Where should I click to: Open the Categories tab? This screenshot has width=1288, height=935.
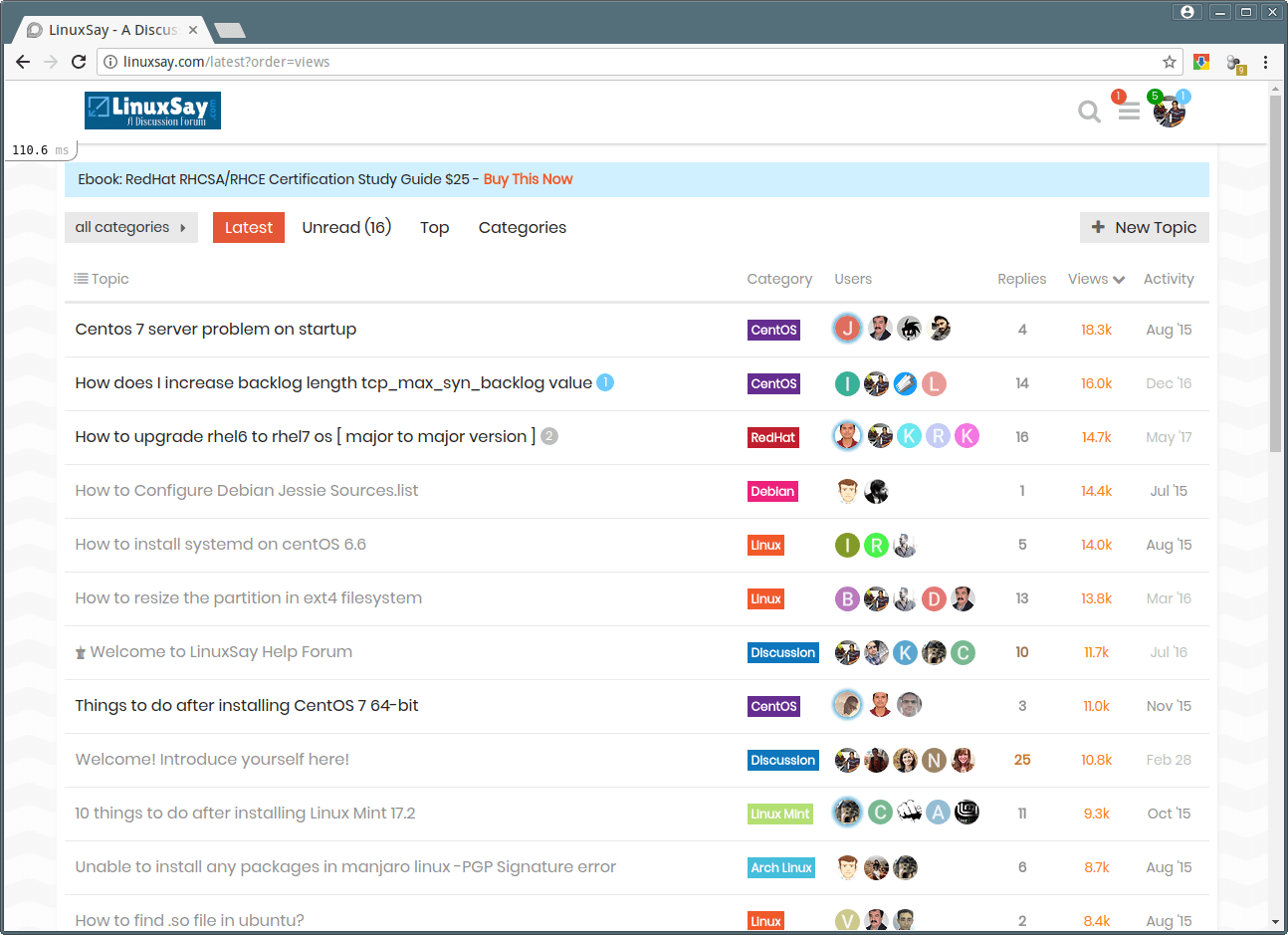tap(523, 227)
